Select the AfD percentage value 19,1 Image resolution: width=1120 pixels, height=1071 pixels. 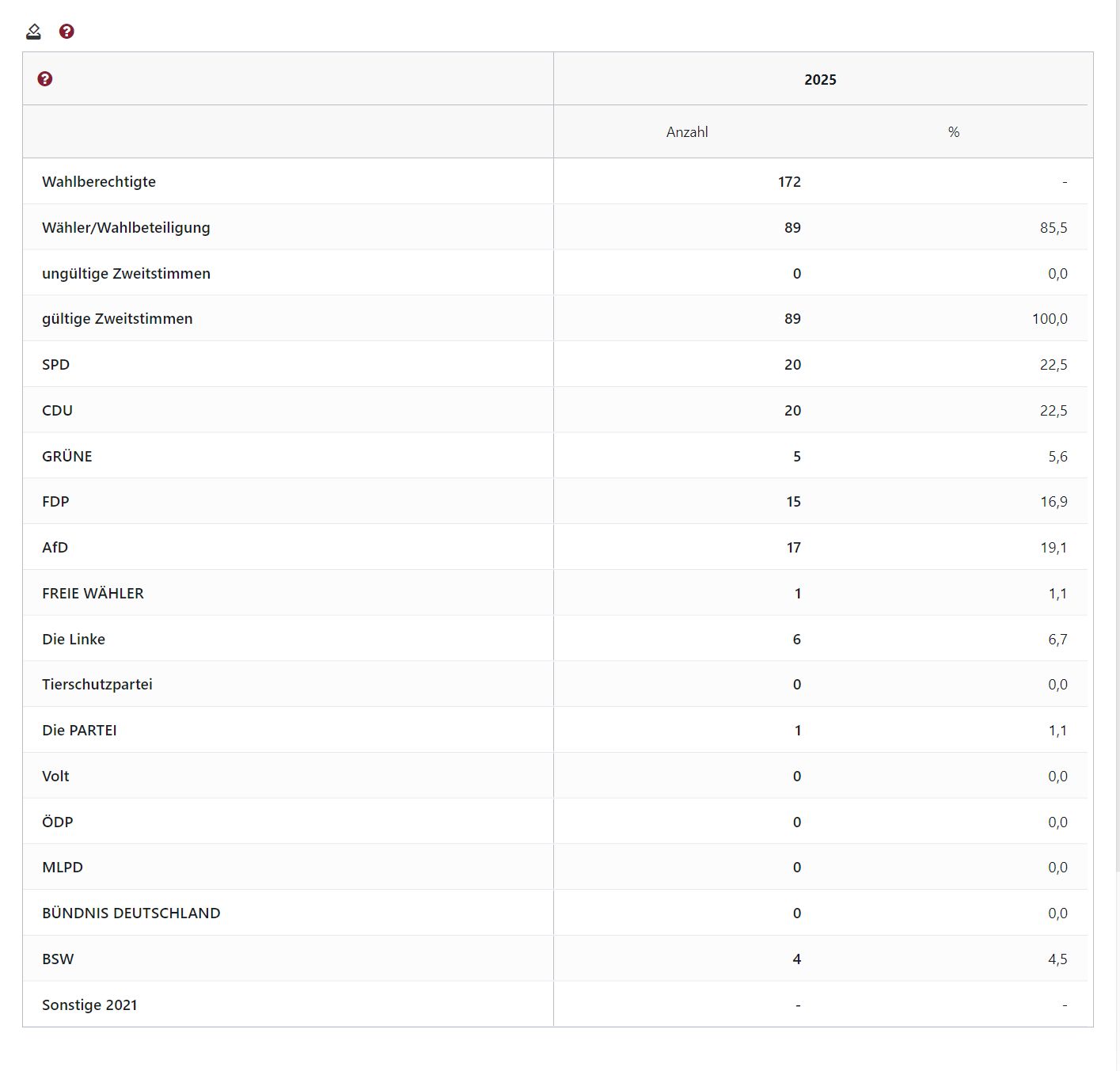pos(1057,547)
